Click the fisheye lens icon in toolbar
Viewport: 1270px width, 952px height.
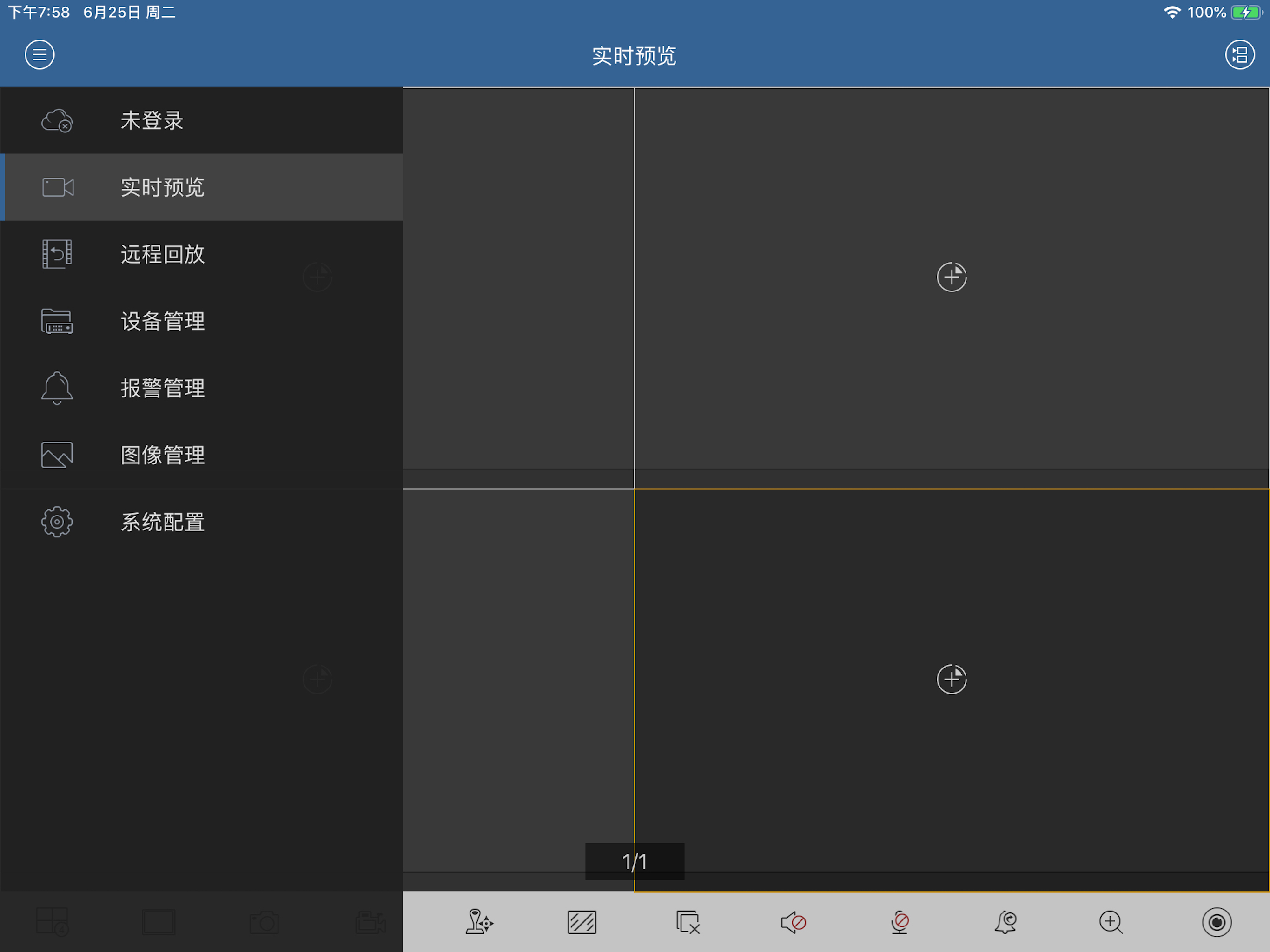[x=1216, y=922]
